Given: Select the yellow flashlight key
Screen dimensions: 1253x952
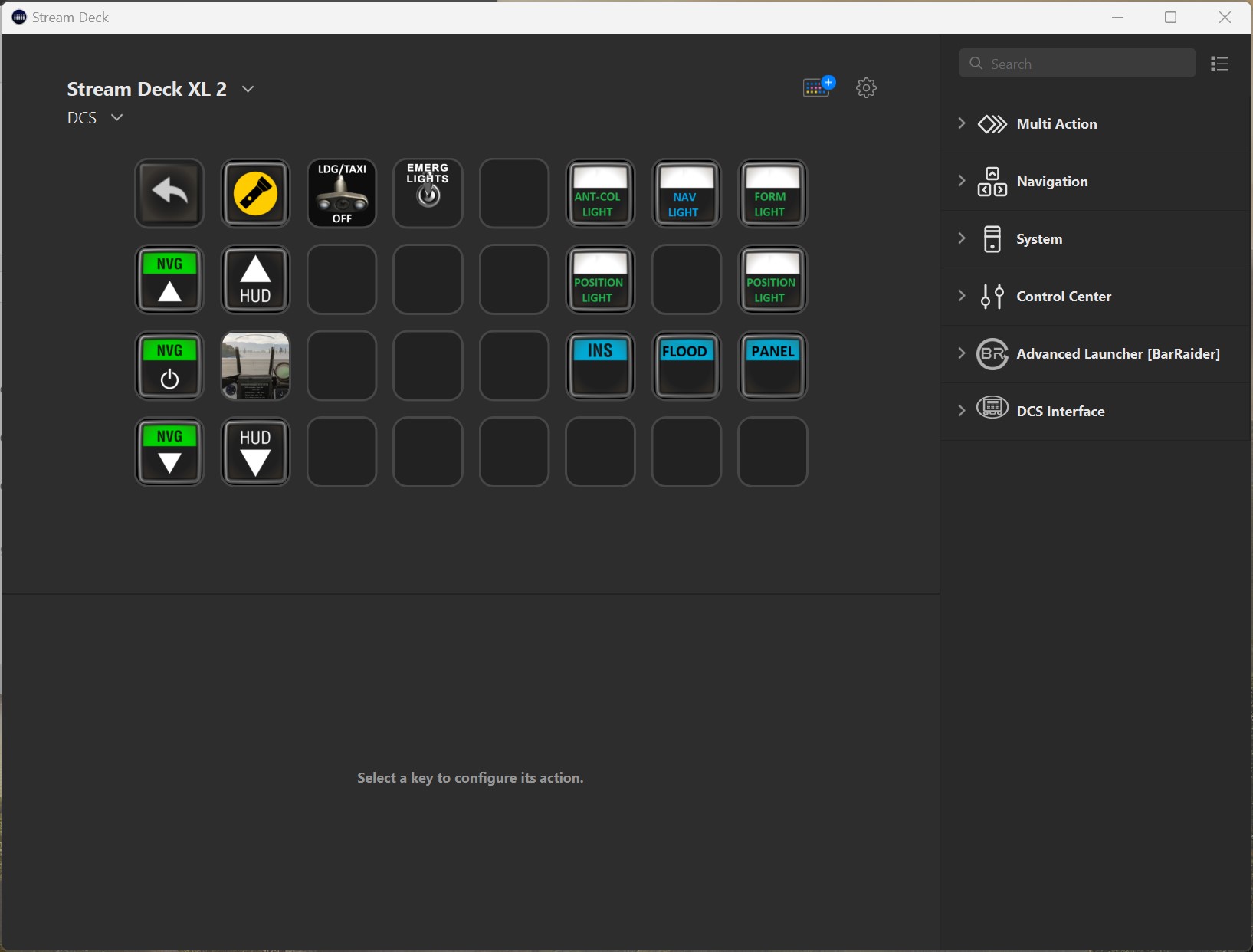Looking at the screenshot, I should tap(255, 193).
